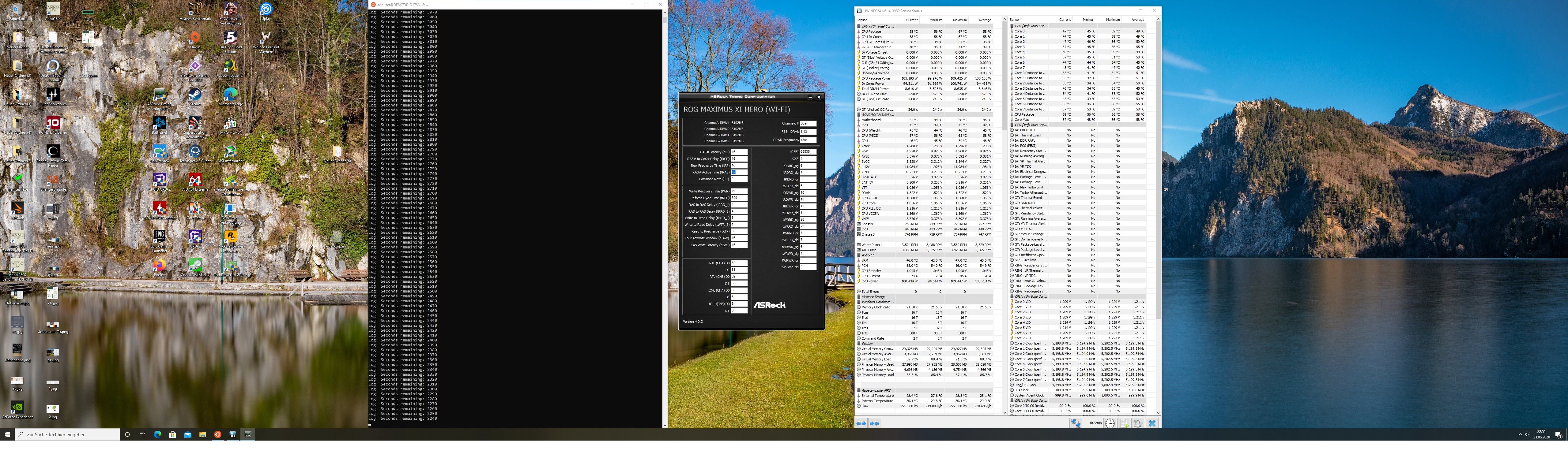Click the Refresh Cycle Time (tRFC) field
This screenshot has height=473, width=1568.
pos(739,198)
